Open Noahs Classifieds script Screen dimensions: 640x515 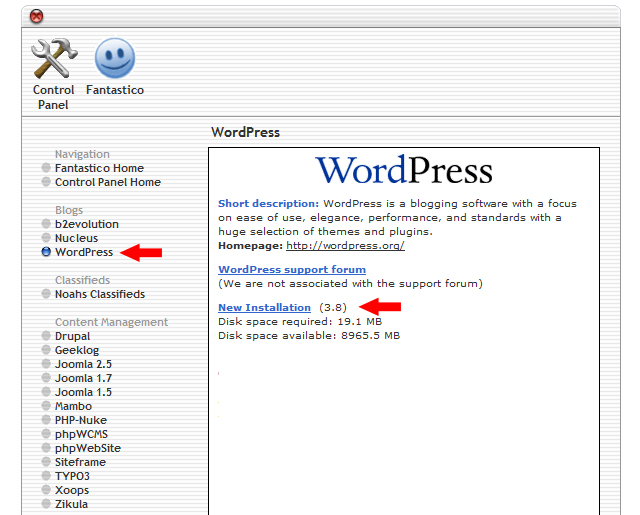pos(100,294)
